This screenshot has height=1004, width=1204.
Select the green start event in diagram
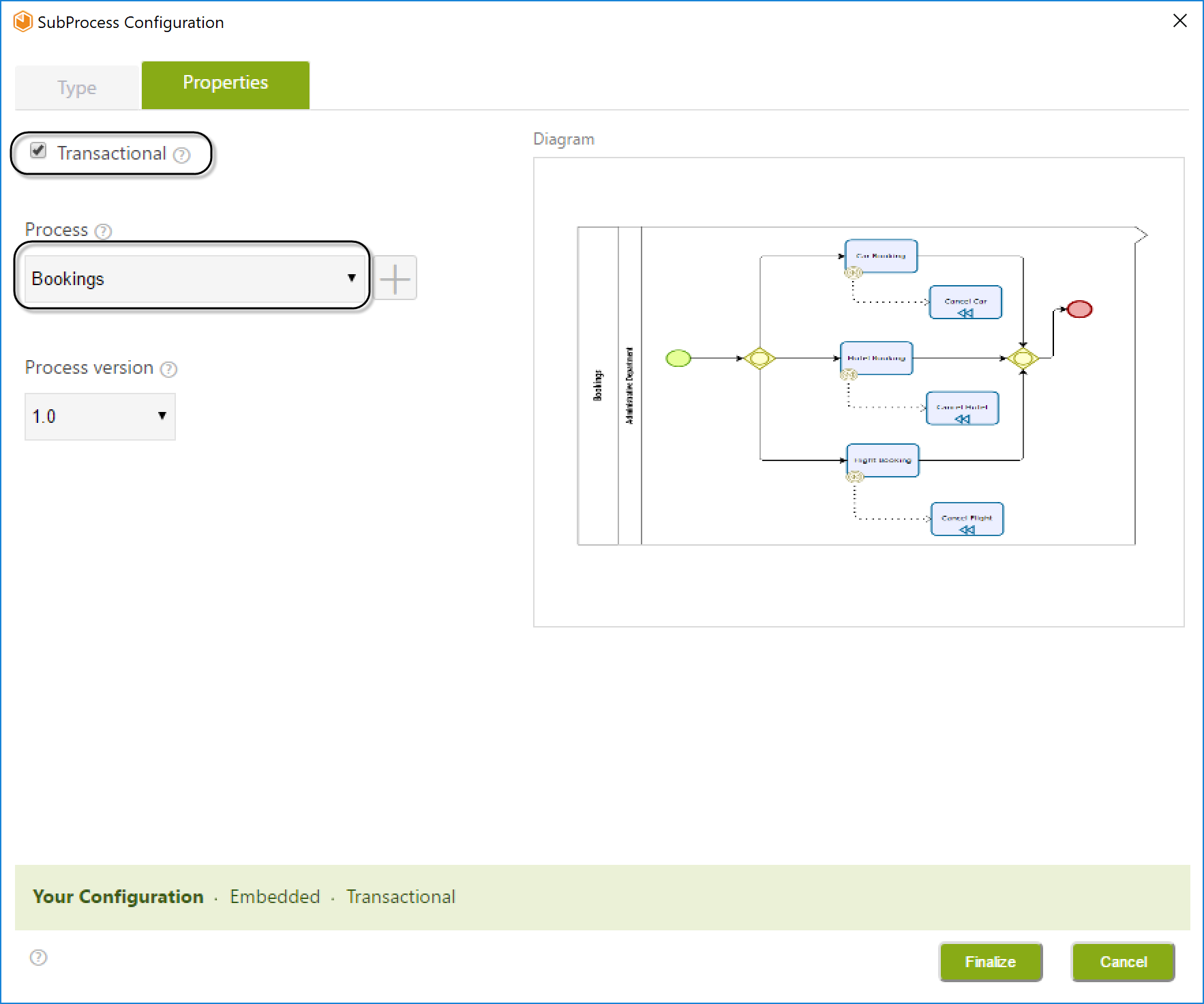678,358
